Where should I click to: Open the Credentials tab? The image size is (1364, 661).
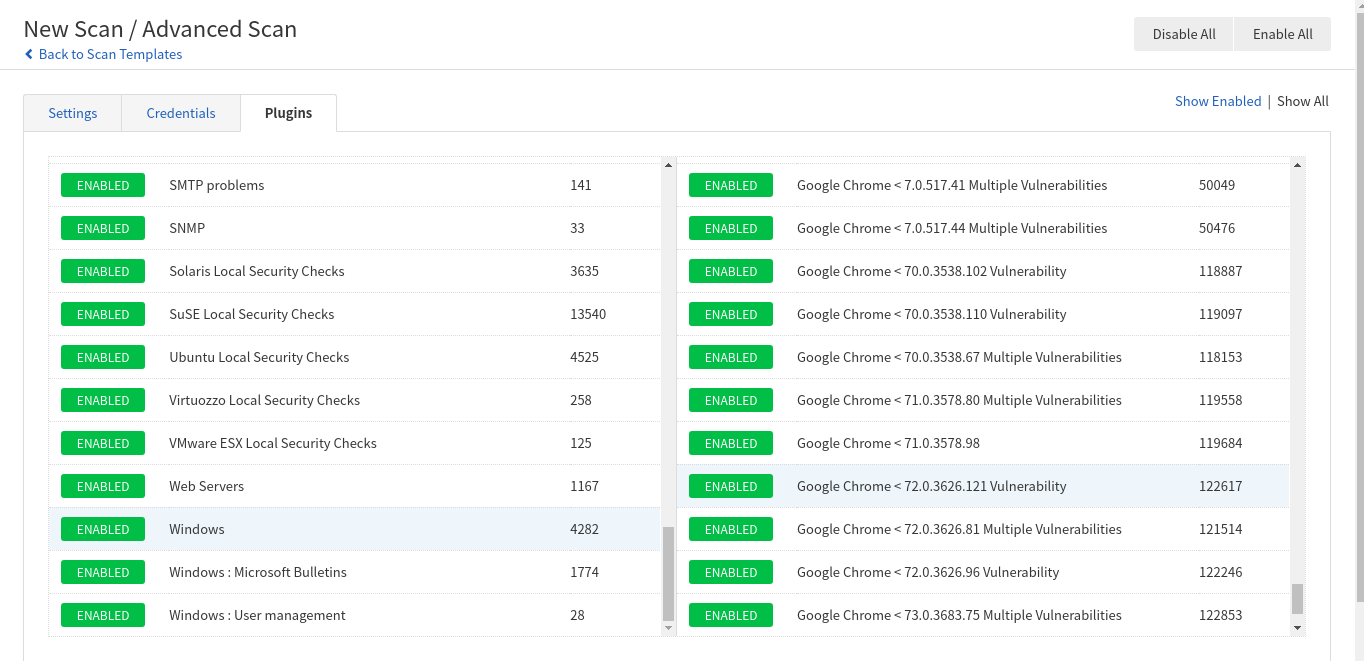[181, 113]
